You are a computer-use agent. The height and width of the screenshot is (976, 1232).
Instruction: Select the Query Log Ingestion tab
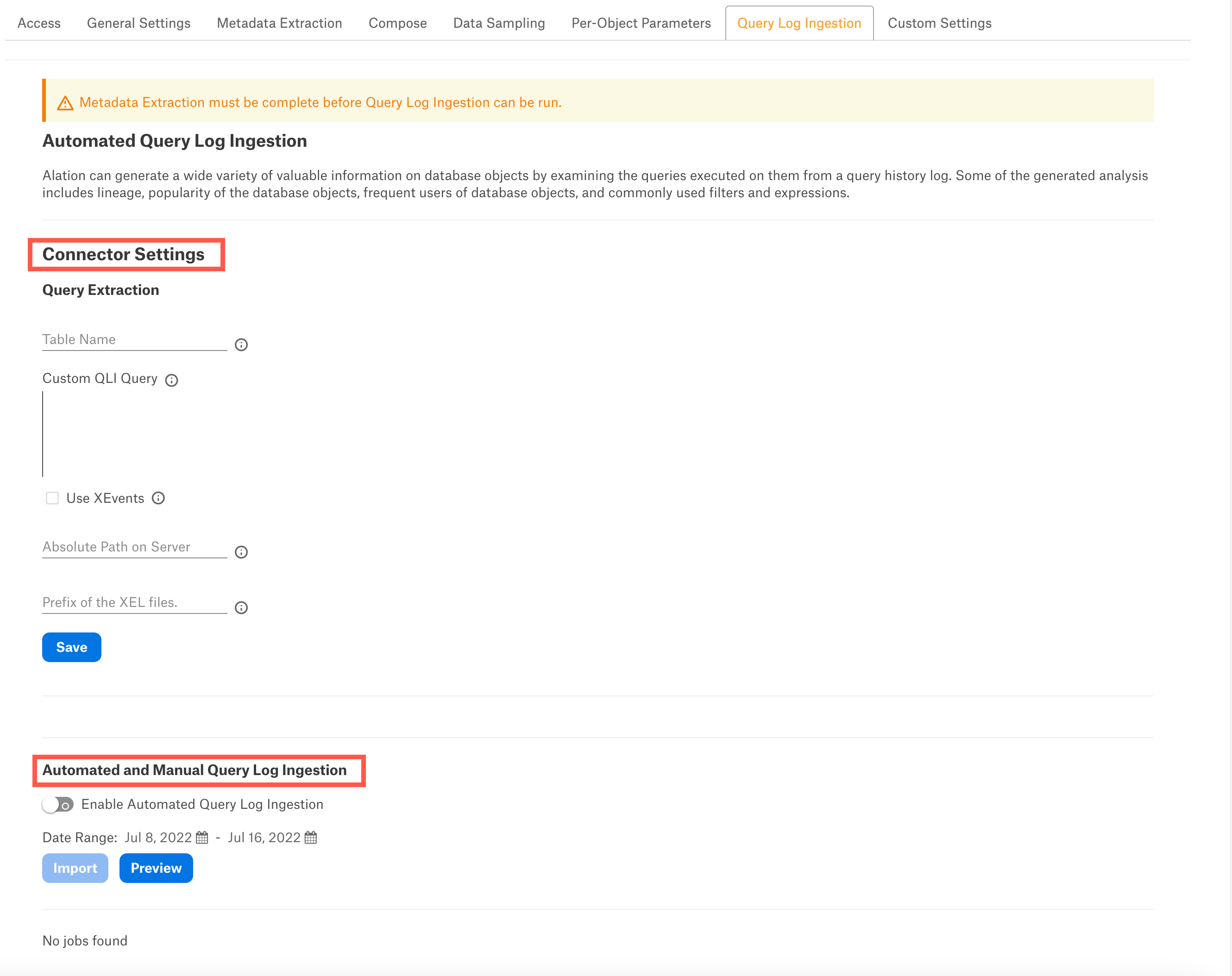(x=799, y=24)
